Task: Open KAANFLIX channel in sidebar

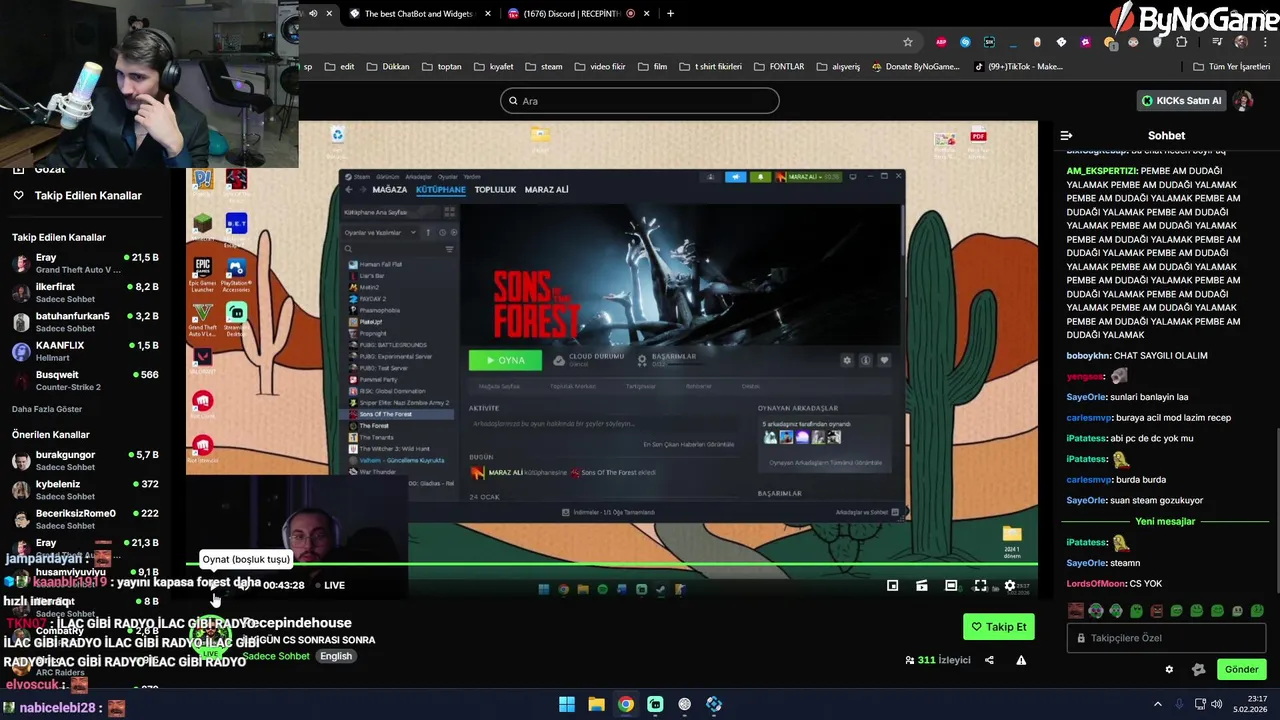Action: point(85,351)
